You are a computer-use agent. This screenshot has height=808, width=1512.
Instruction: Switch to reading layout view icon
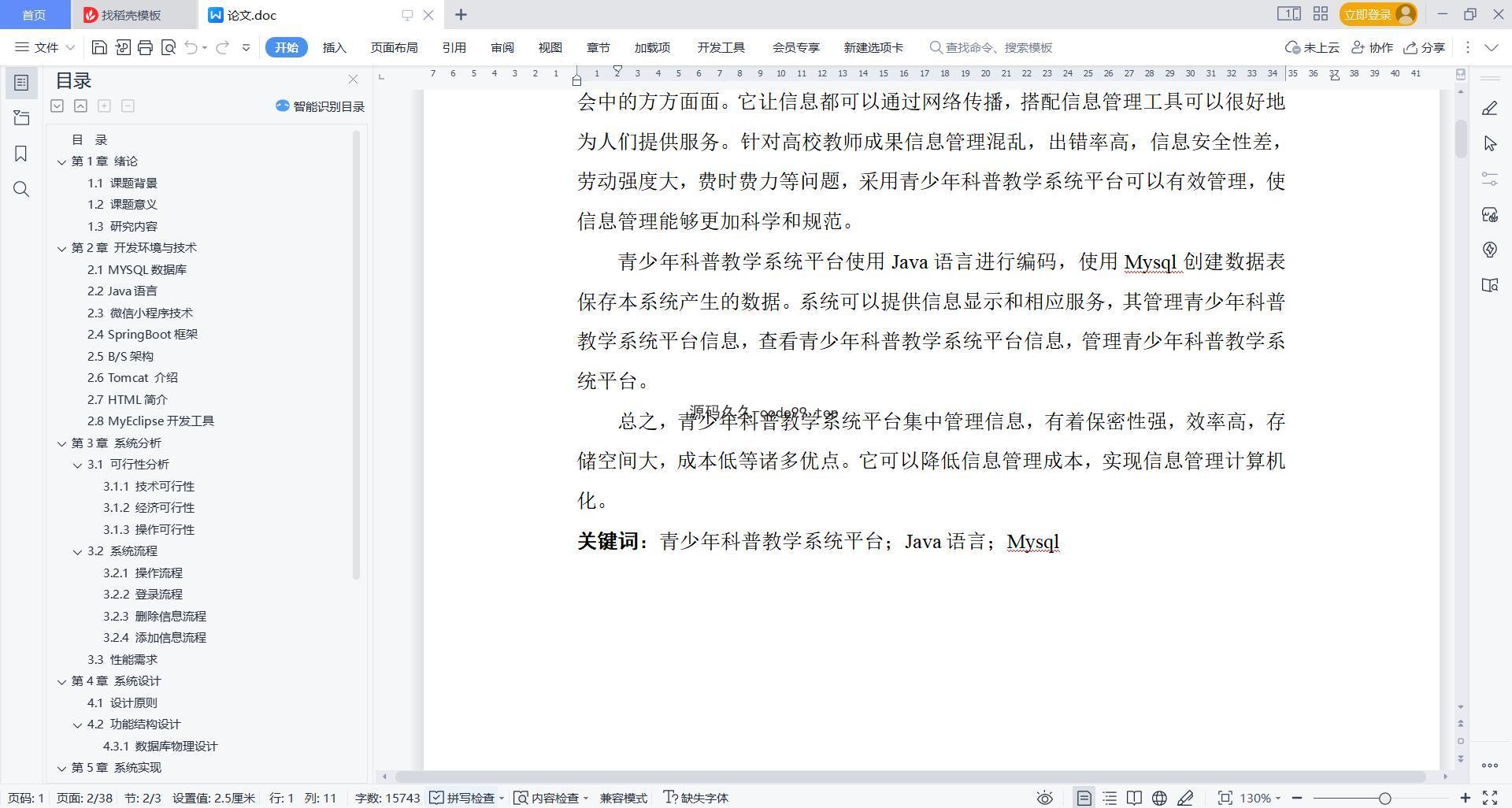point(1134,798)
